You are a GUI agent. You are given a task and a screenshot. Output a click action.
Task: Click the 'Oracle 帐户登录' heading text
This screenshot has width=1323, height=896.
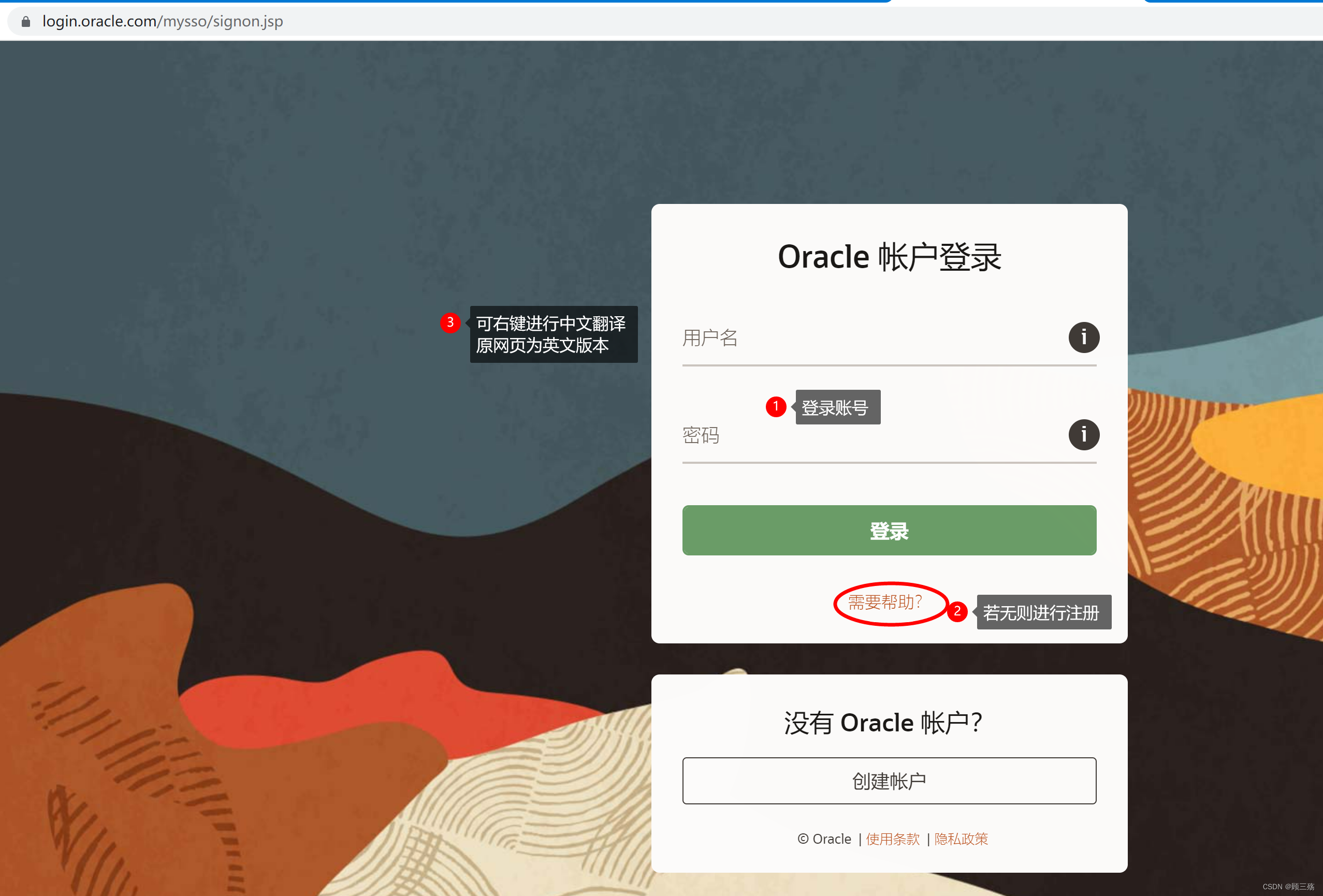pos(889,257)
